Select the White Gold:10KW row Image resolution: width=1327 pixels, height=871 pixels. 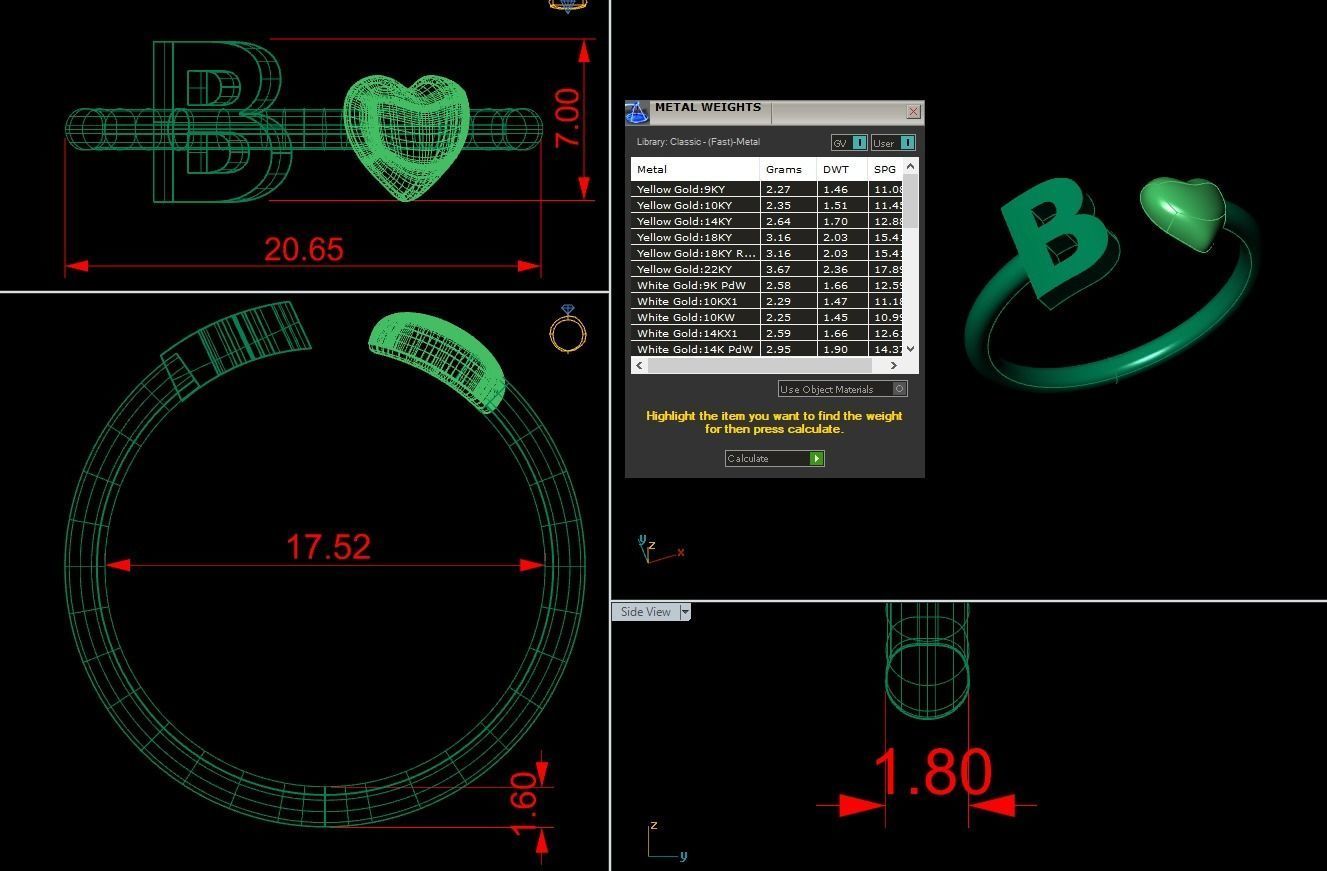tap(767, 317)
